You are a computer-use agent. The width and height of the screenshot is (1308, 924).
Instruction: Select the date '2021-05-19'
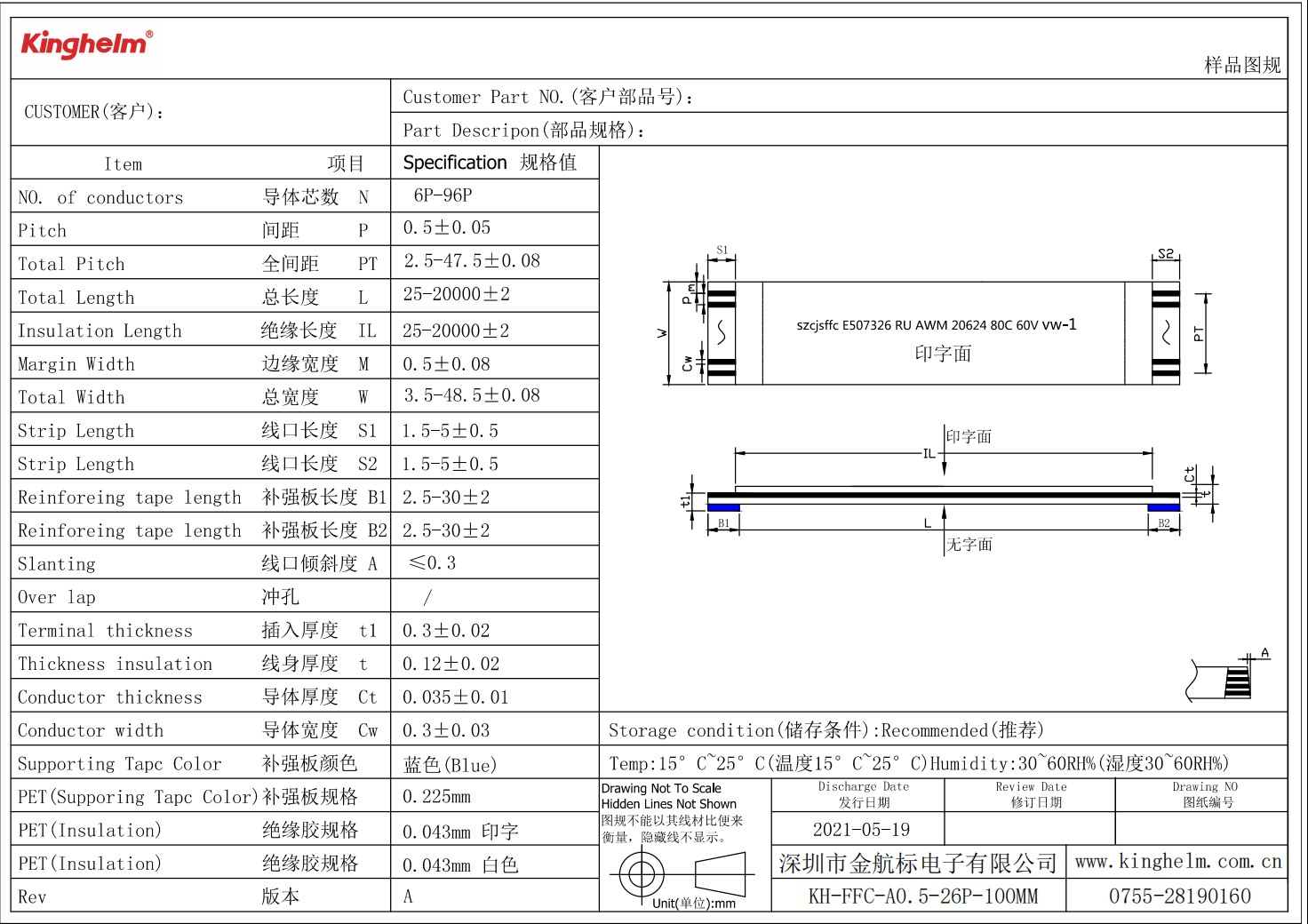(861, 830)
